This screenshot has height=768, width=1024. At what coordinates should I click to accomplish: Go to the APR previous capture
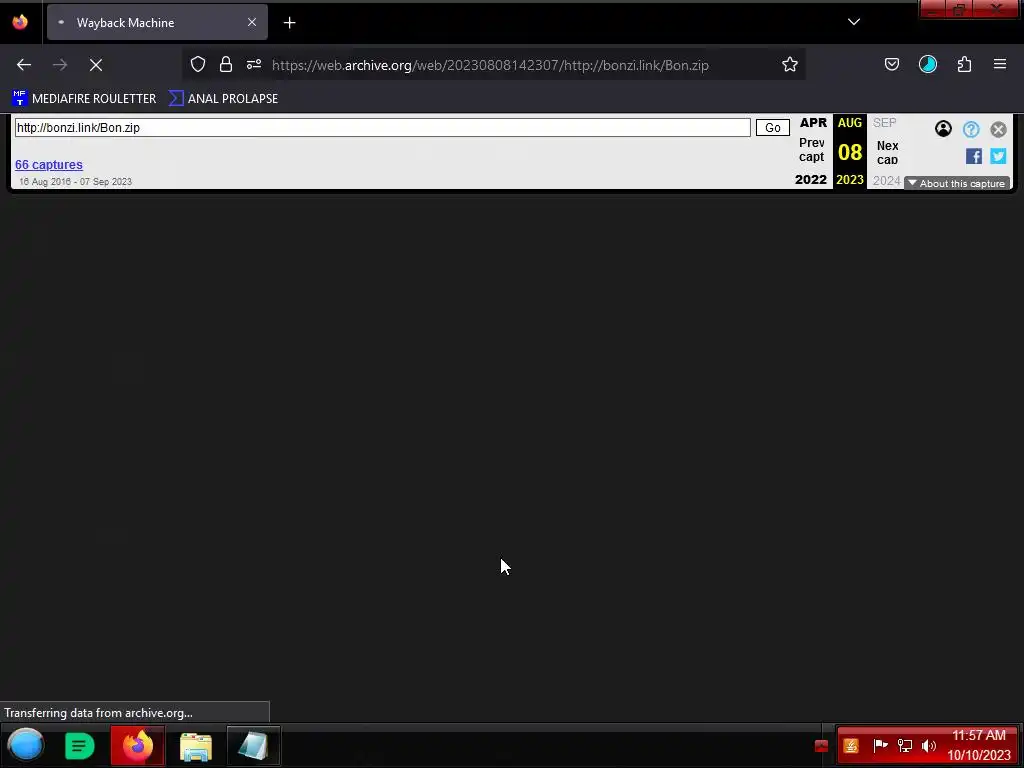coord(812,123)
